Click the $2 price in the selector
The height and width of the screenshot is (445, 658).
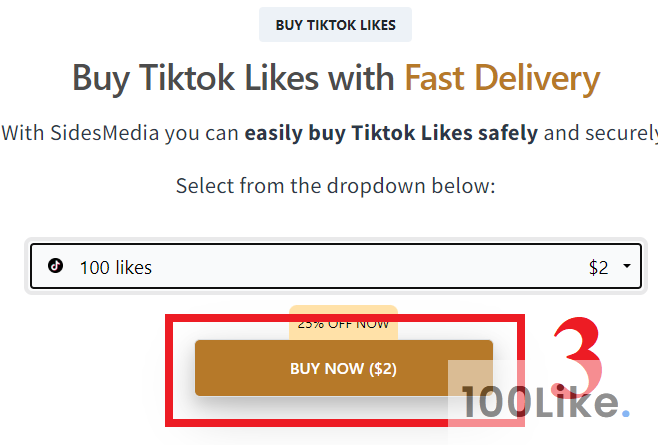[x=598, y=267]
